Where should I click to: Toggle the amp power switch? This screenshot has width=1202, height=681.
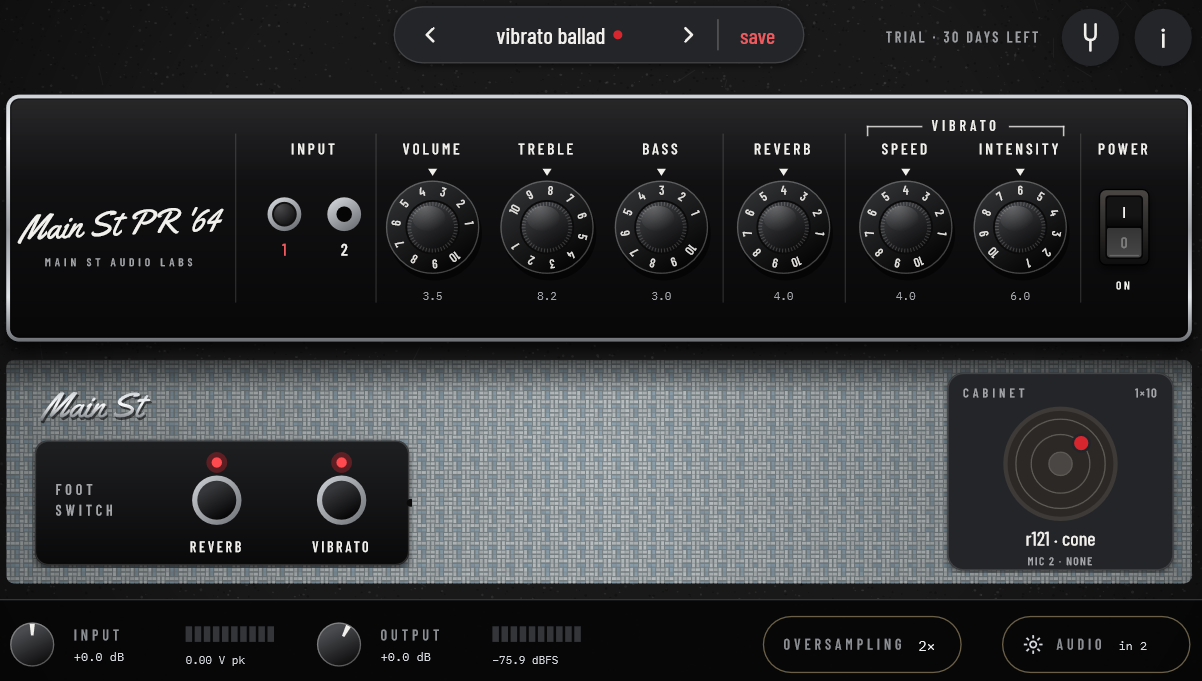pyautogui.click(x=1124, y=227)
